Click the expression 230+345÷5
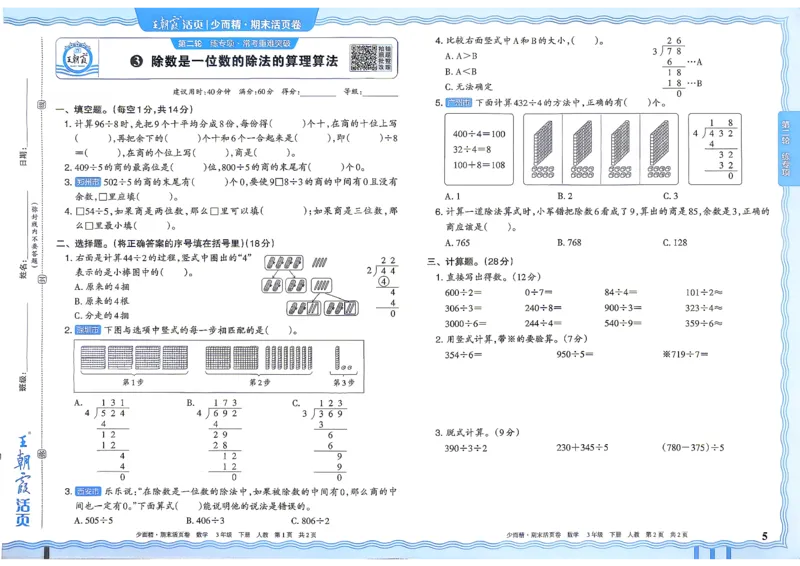Image resolution: width=800 pixels, height=566 pixels. [582, 448]
